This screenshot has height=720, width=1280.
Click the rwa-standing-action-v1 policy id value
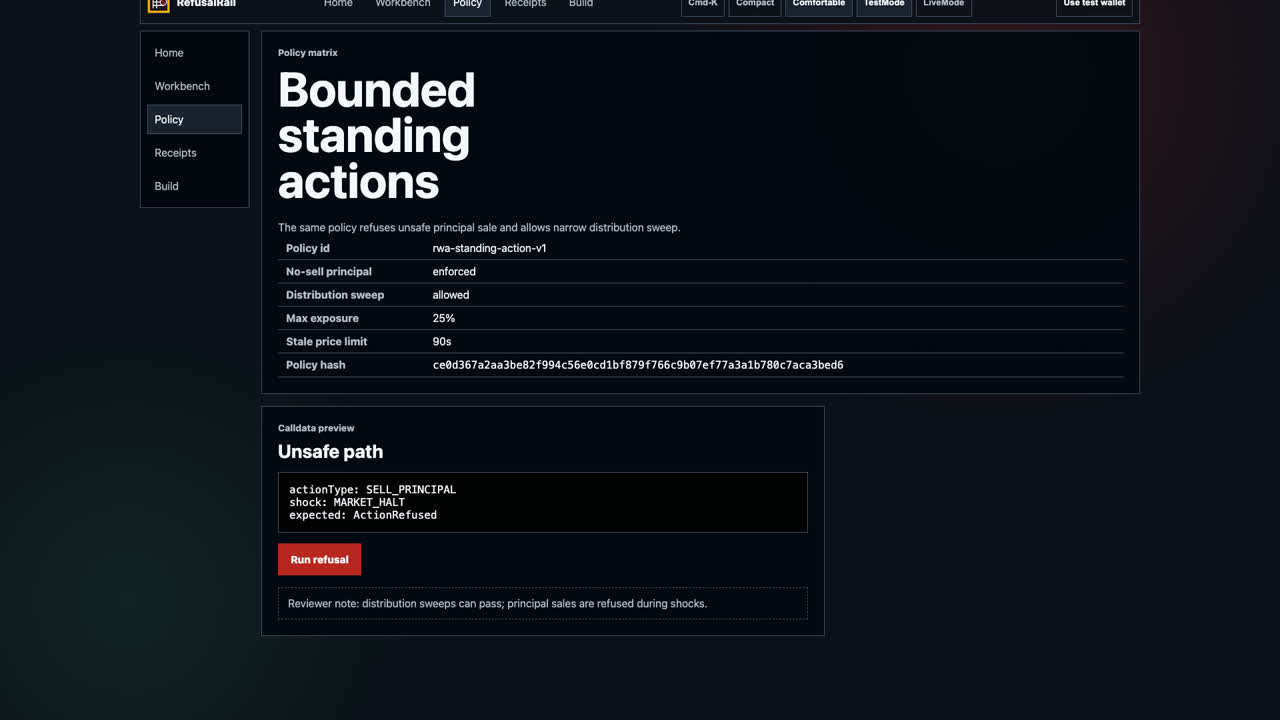coord(490,248)
